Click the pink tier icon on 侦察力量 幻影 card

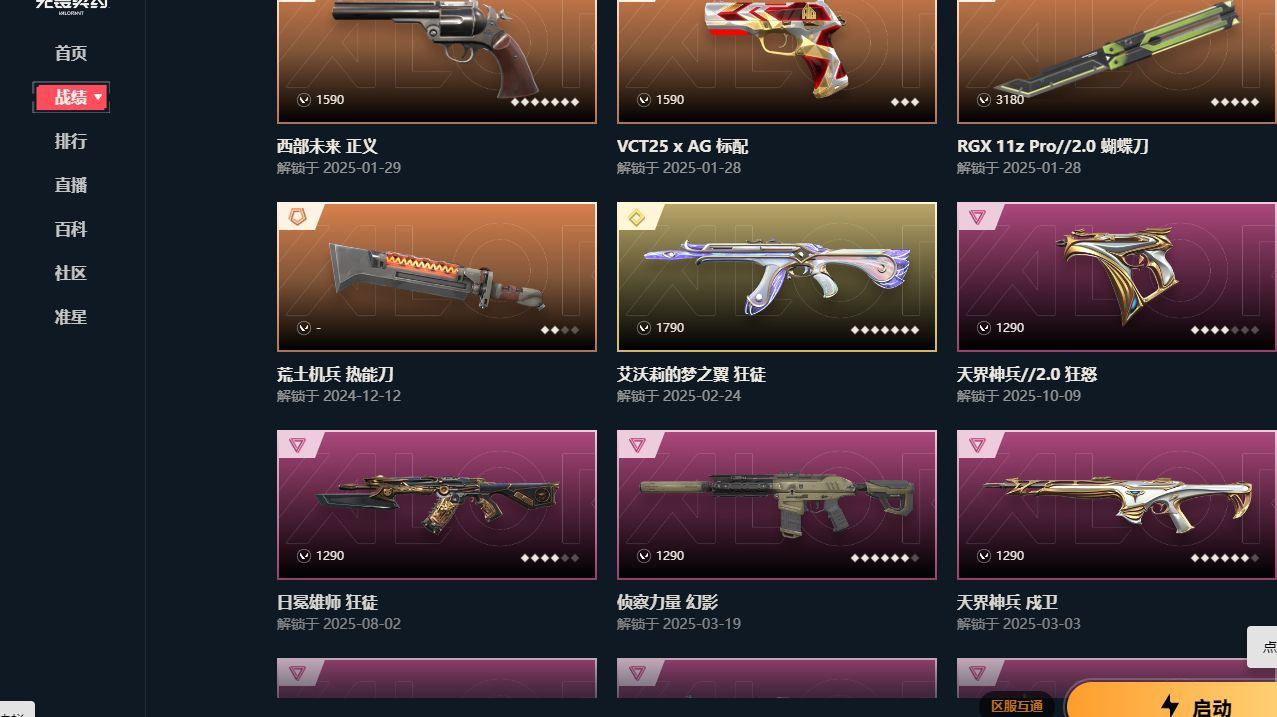click(x=637, y=445)
